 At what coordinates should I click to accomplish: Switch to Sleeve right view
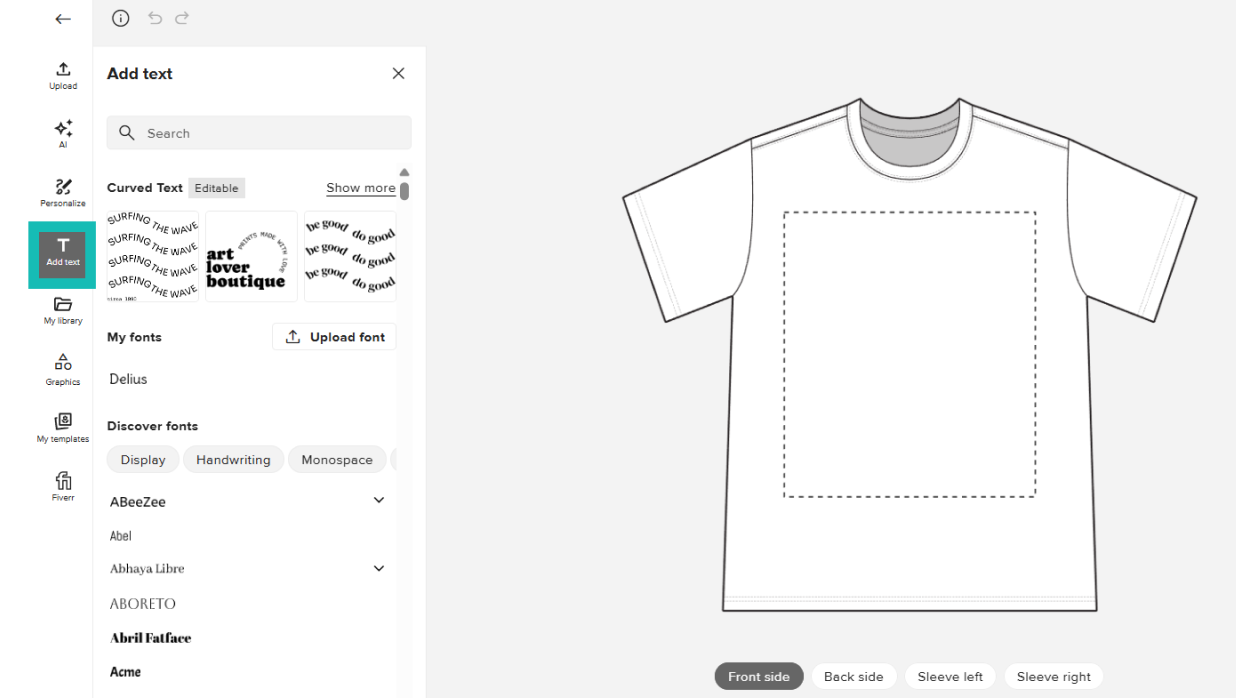tap(1054, 677)
